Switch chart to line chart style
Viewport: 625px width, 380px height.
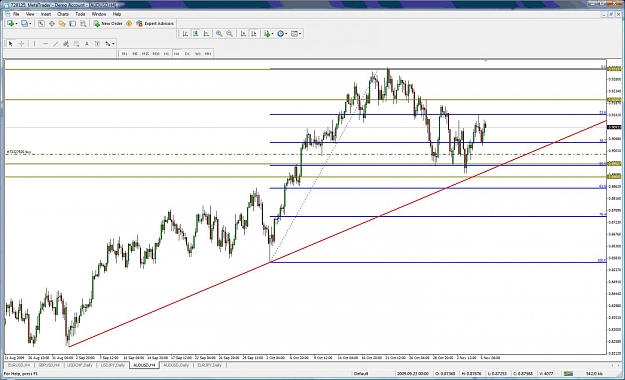(206, 34)
